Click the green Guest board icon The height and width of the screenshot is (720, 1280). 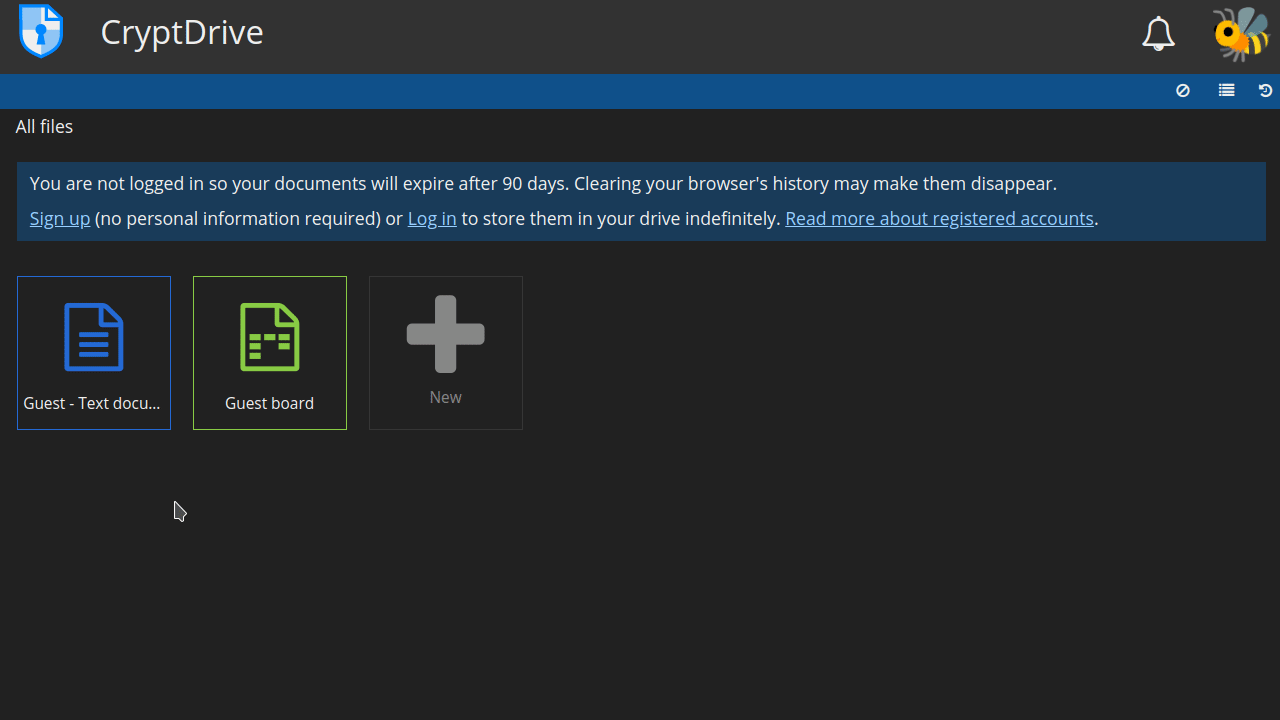coord(270,337)
